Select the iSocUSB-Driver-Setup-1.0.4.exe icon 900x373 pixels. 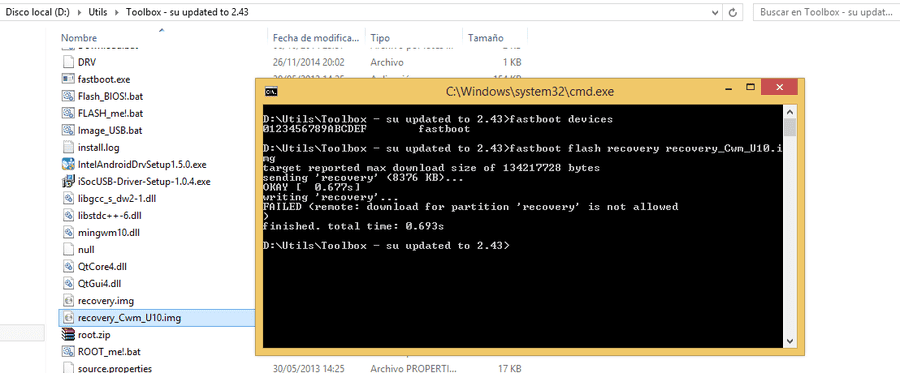(x=68, y=181)
